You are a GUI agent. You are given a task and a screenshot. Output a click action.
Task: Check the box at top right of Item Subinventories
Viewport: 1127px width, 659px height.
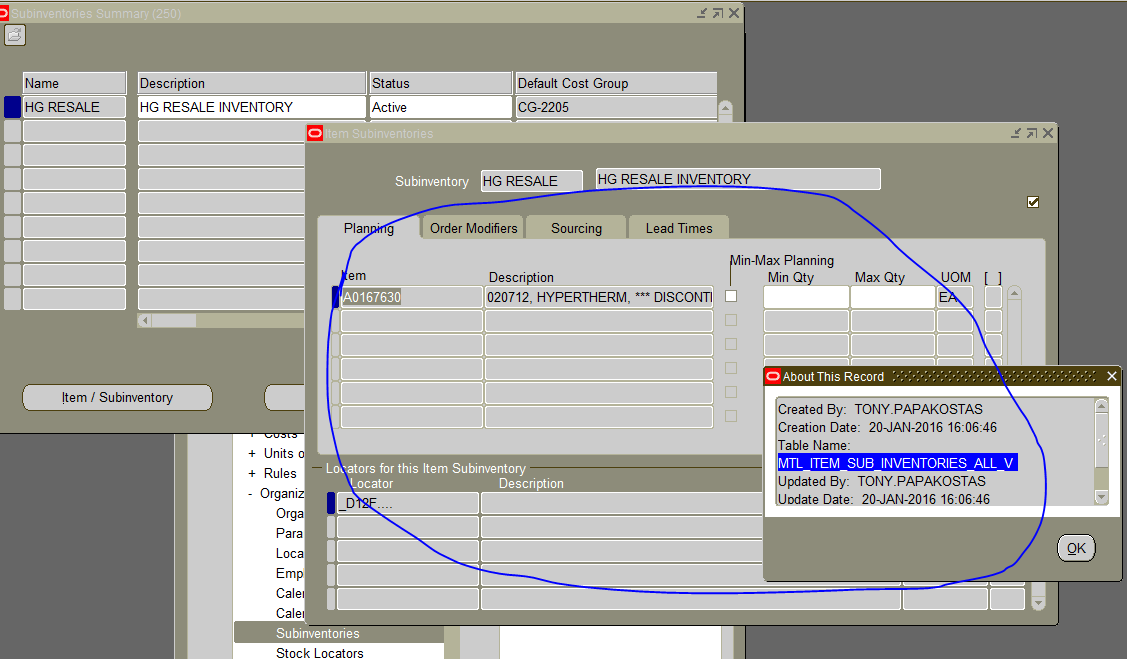(x=1033, y=201)
